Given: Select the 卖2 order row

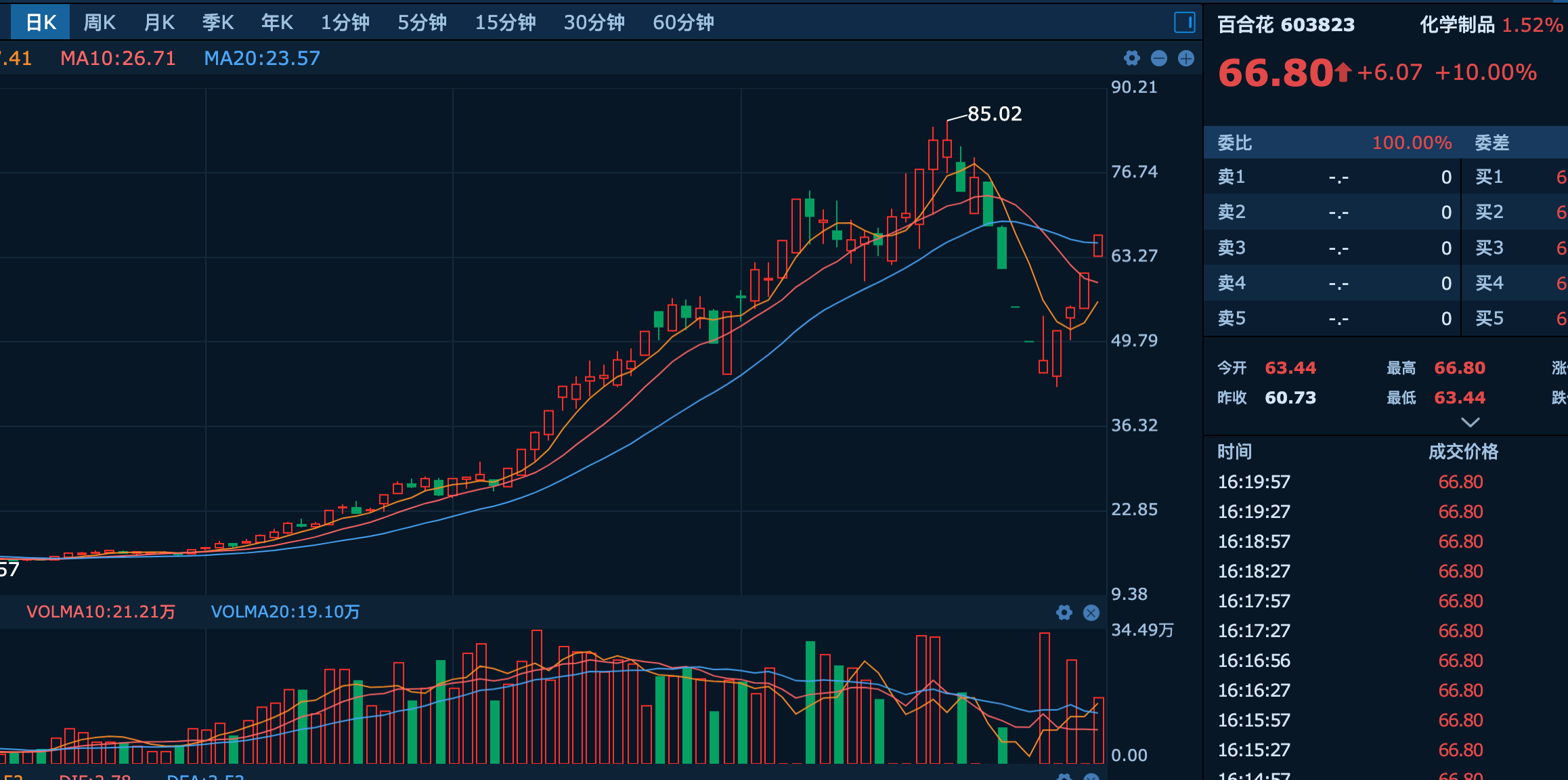Looking at the screenshot, I should click(1332, 213).
